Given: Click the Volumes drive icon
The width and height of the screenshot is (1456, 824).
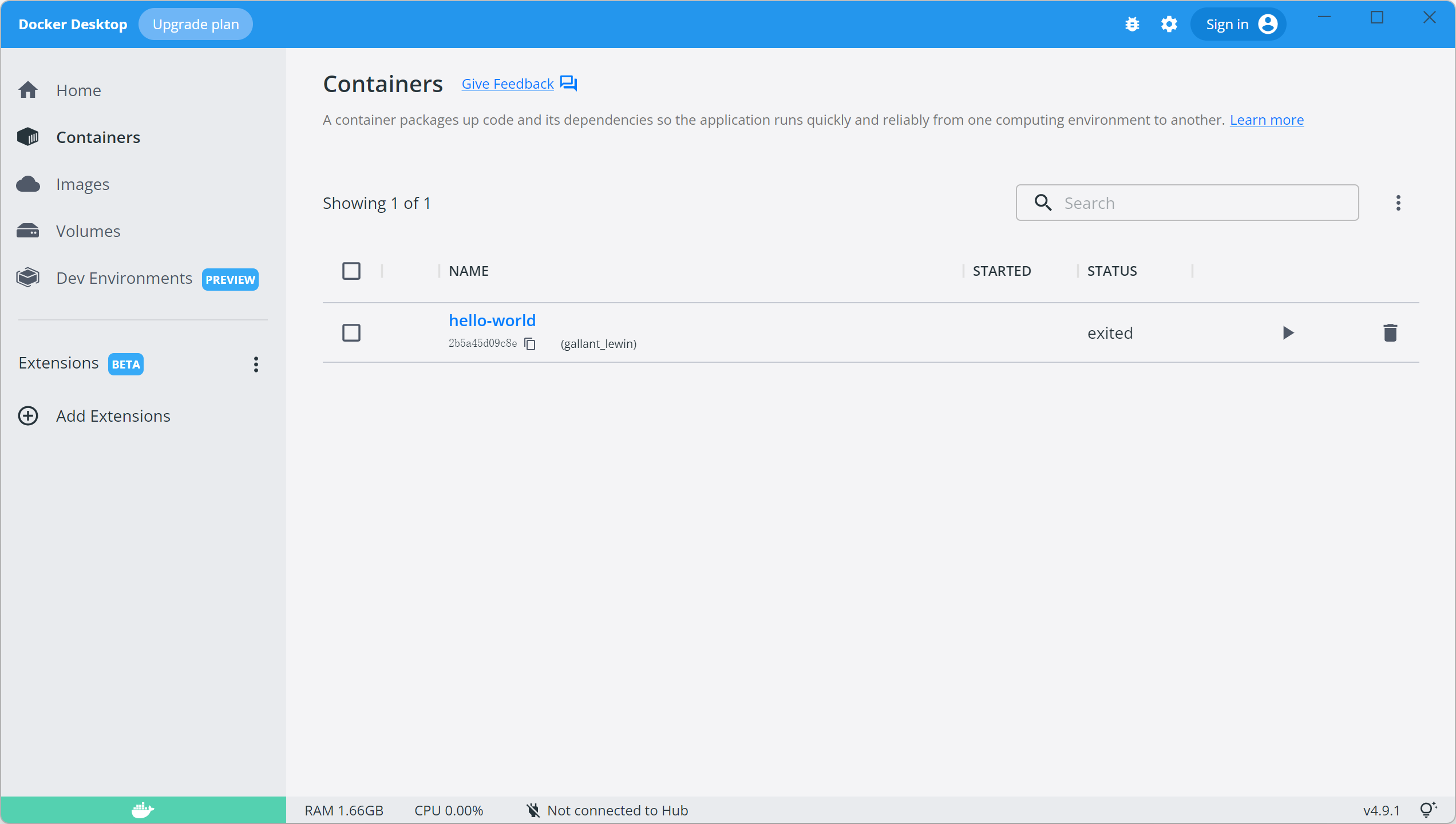Looking at the screenshot, I should point(28,231).
